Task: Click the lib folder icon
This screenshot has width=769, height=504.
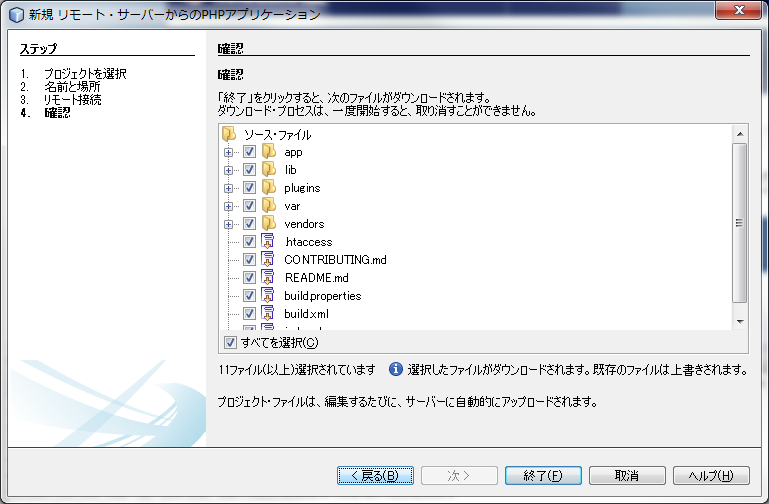Action: (x=269, y=170)
